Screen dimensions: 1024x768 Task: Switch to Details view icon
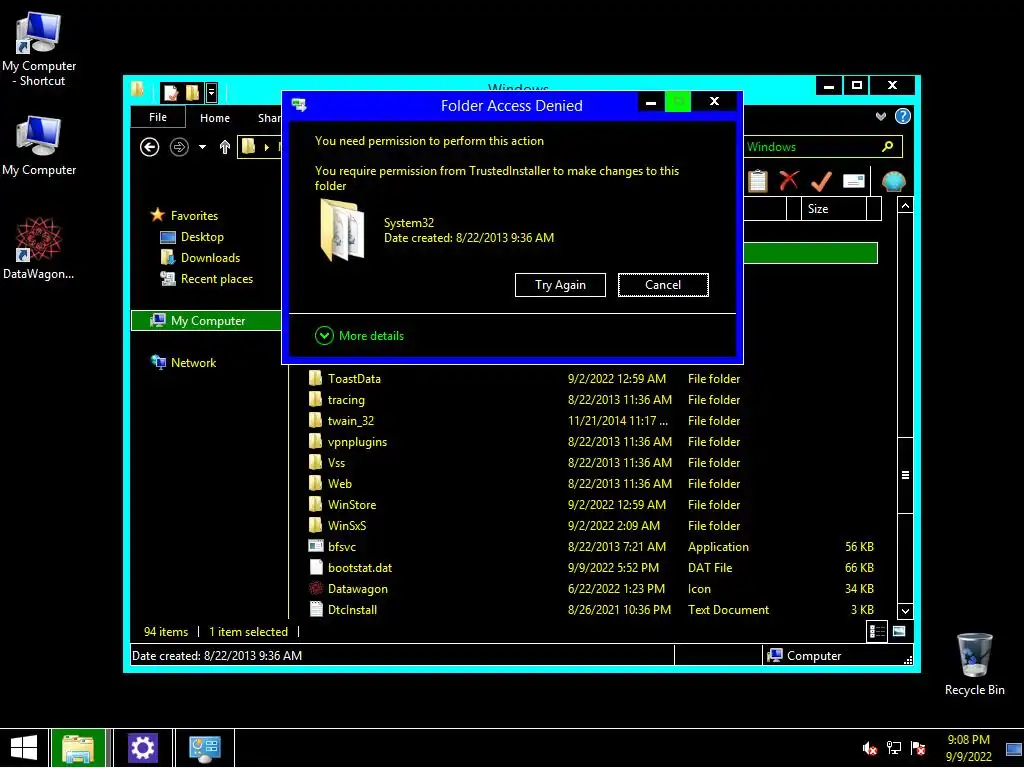pyautogui.click(x=876, y=631)
